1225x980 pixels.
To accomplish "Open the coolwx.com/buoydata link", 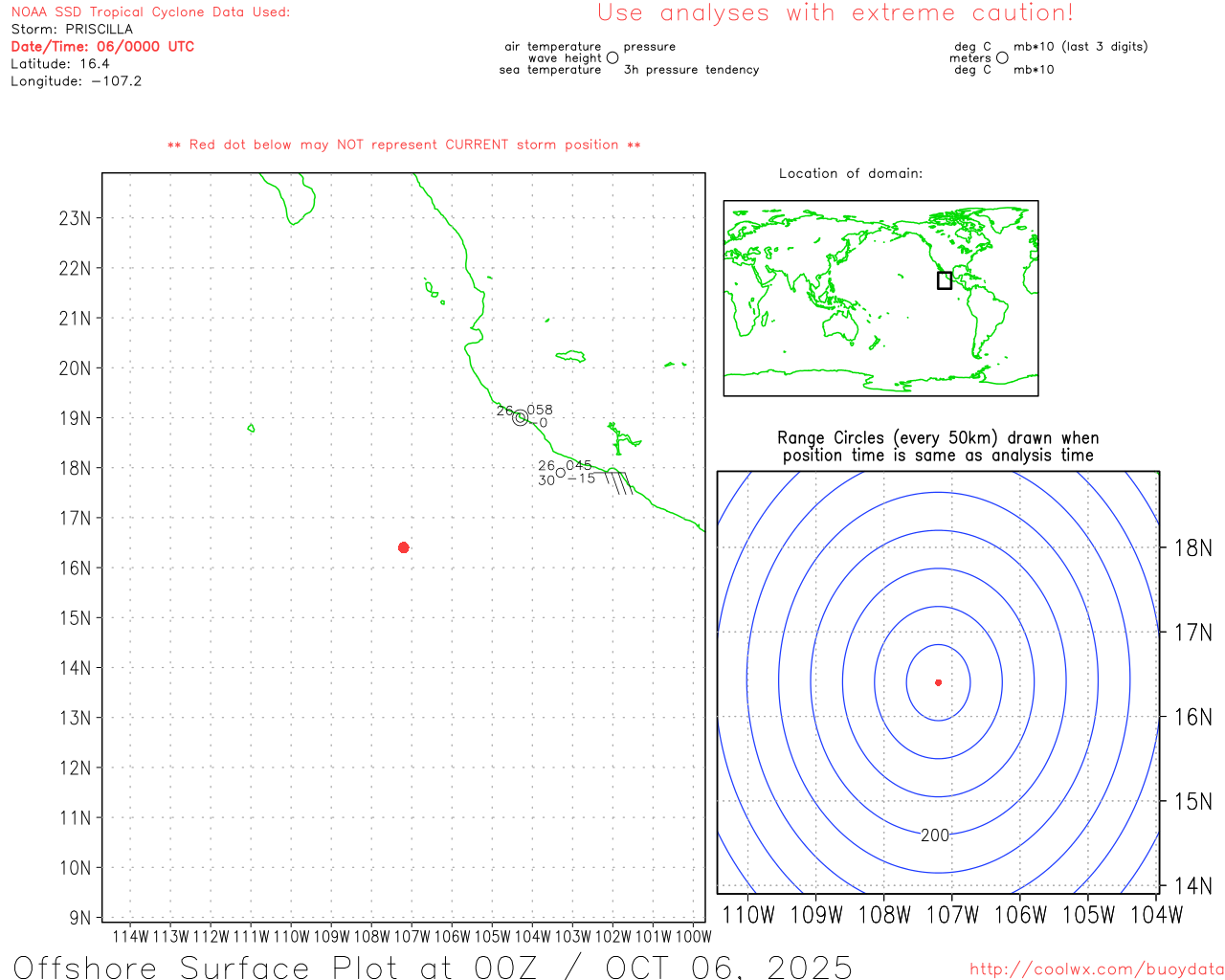I will 1097,969.
